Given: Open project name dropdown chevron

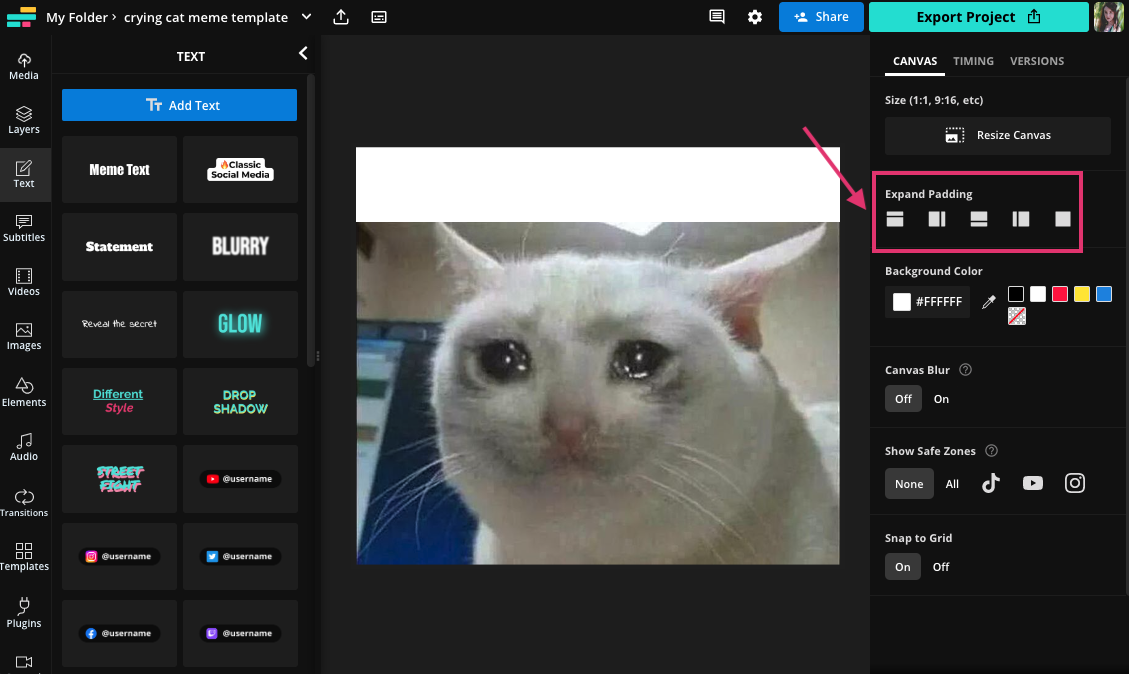Looking at the screenshot, I should 306,17.
